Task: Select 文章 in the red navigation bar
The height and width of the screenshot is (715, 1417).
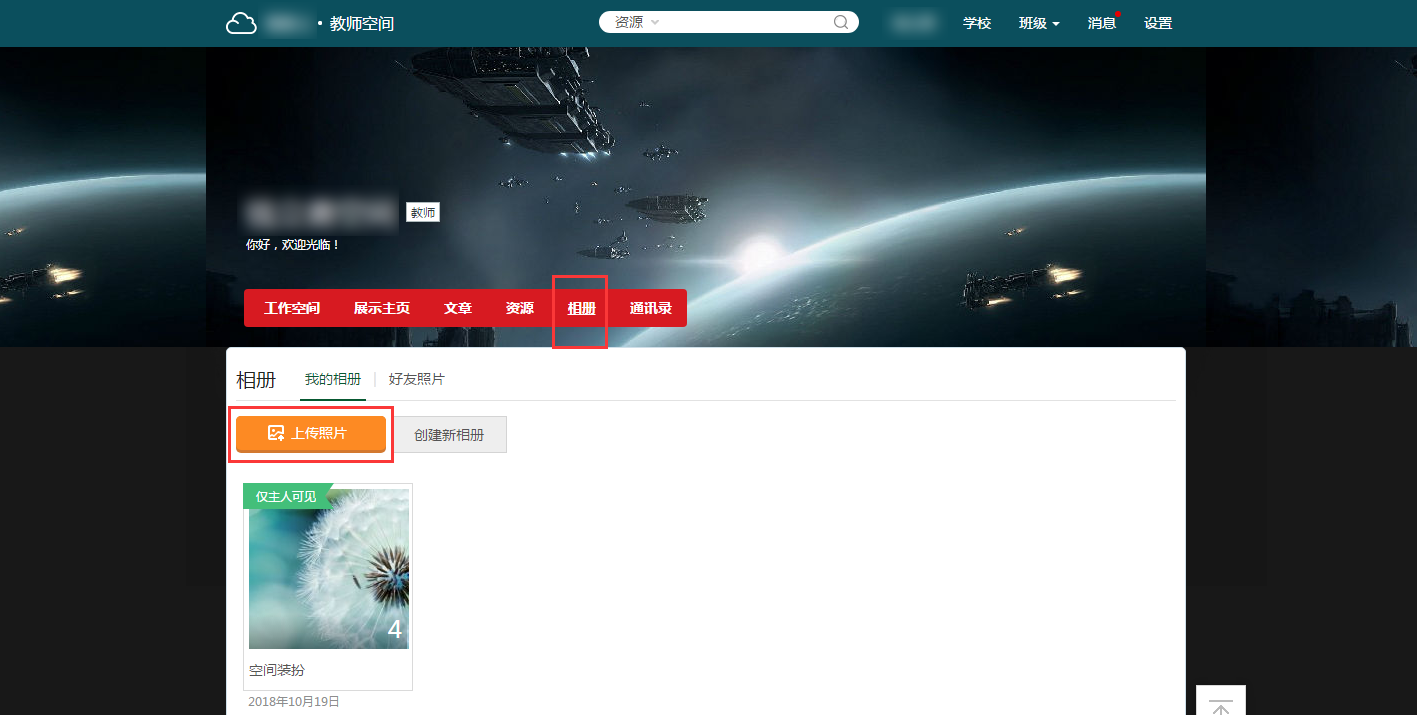Action: click(x=458, y=308)
